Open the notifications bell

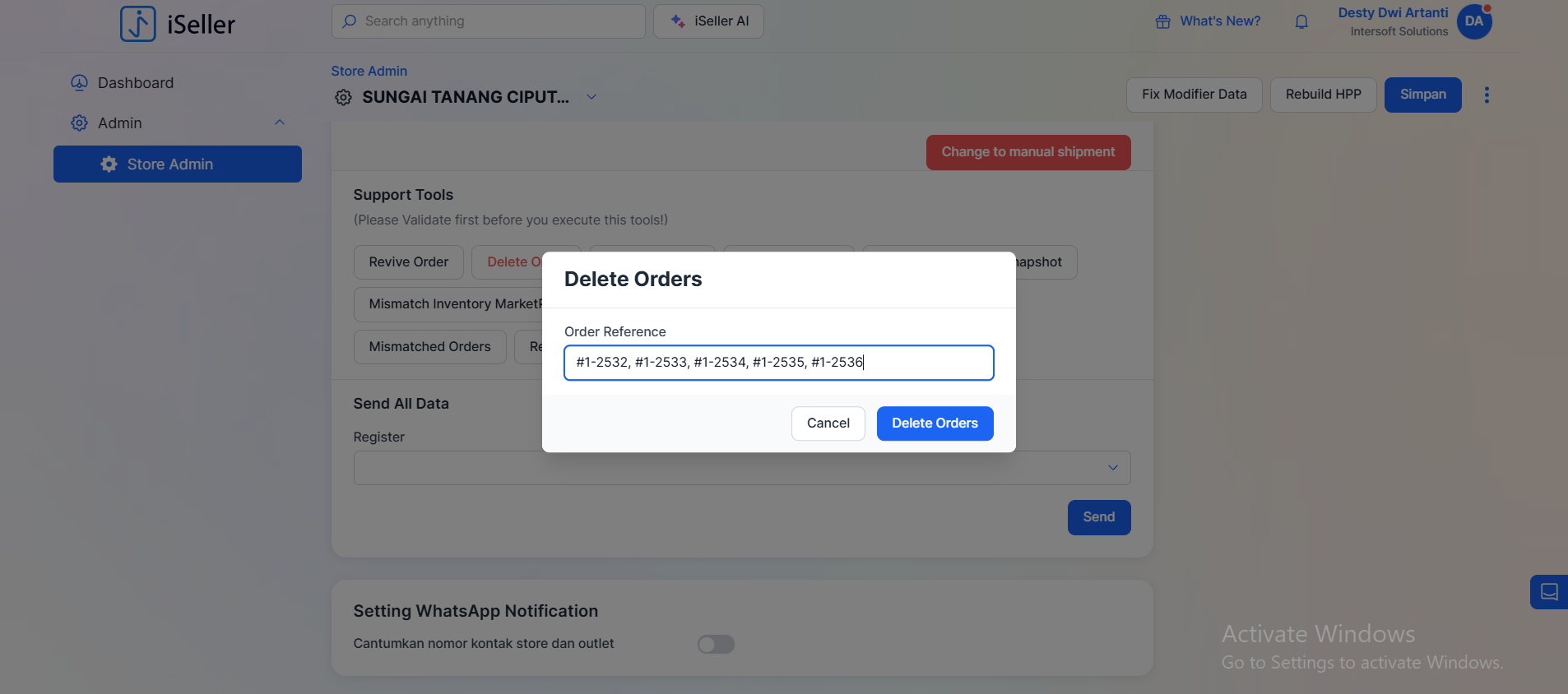(x=1301, y=21)
